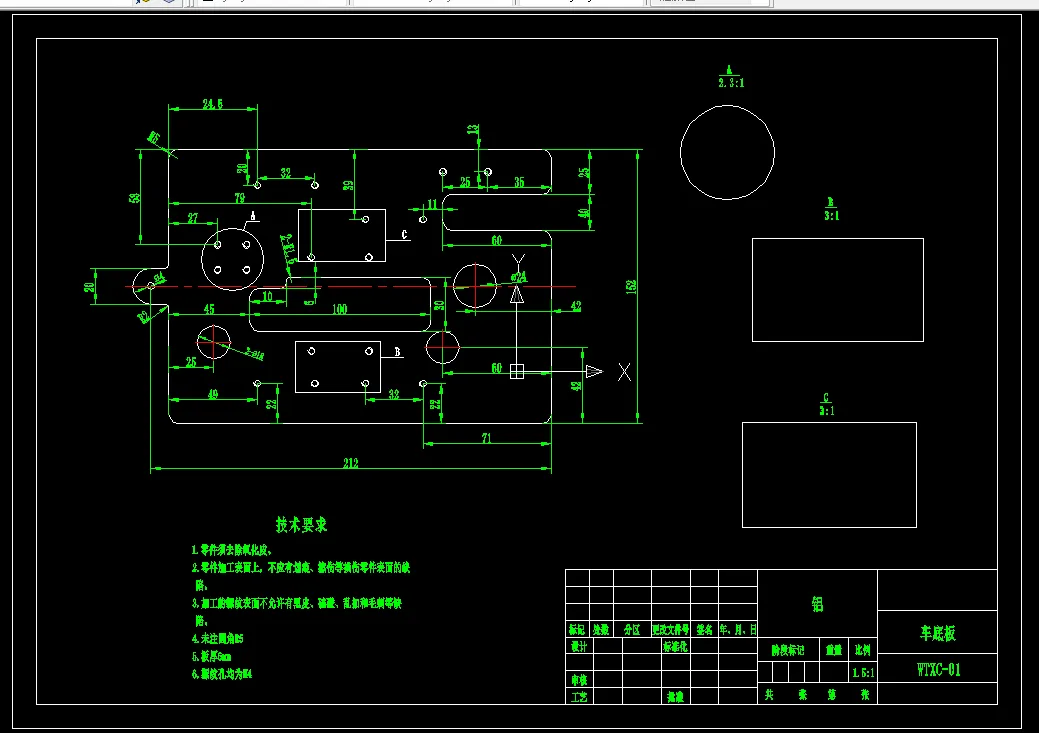Click the 工艺 cell in title block

coord(578,697)
